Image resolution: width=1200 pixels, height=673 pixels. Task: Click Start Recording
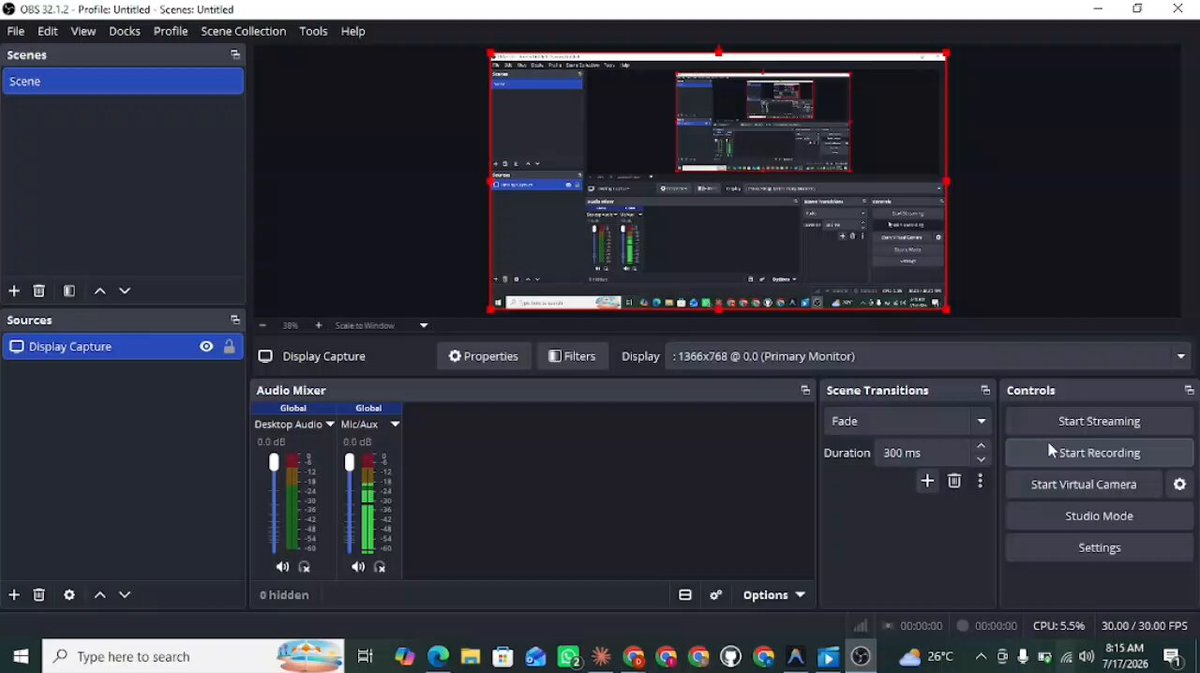coord(1099,453)
